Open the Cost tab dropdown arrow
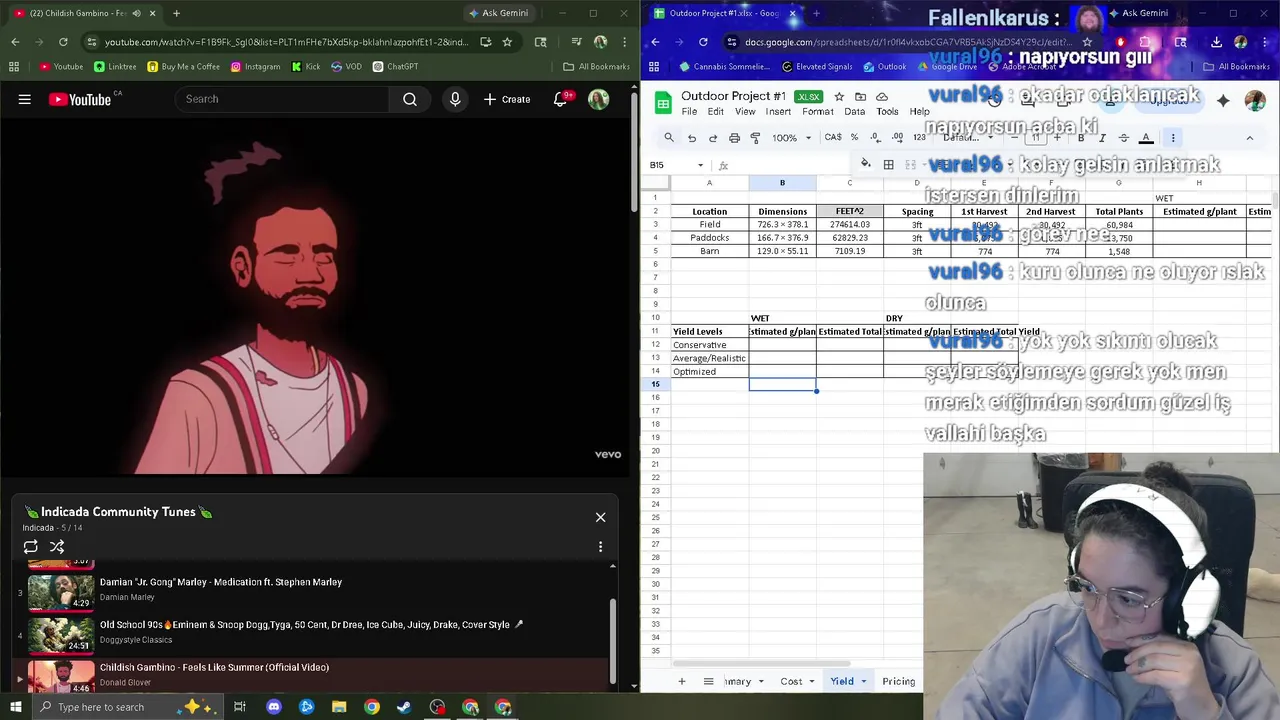Screen dimensions: 1280x720 pos(812,681)
